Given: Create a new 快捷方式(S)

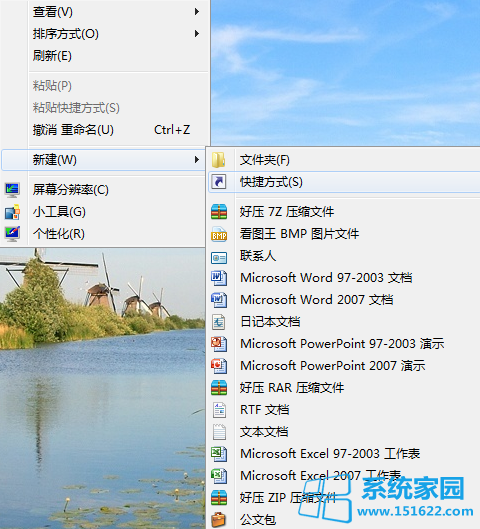Looking at the screenshot, I should click(x=344, y=182).
